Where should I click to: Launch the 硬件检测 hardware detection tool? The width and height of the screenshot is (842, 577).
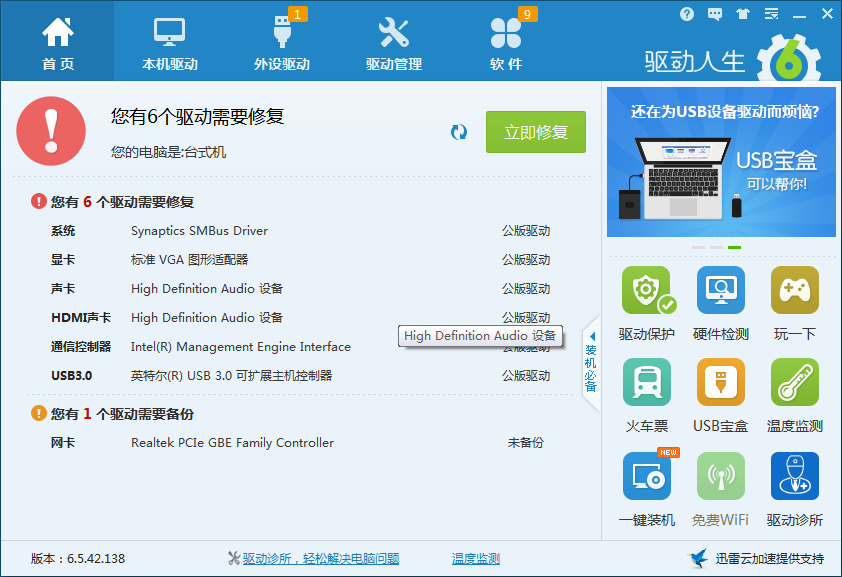click(x=721, y=292)
